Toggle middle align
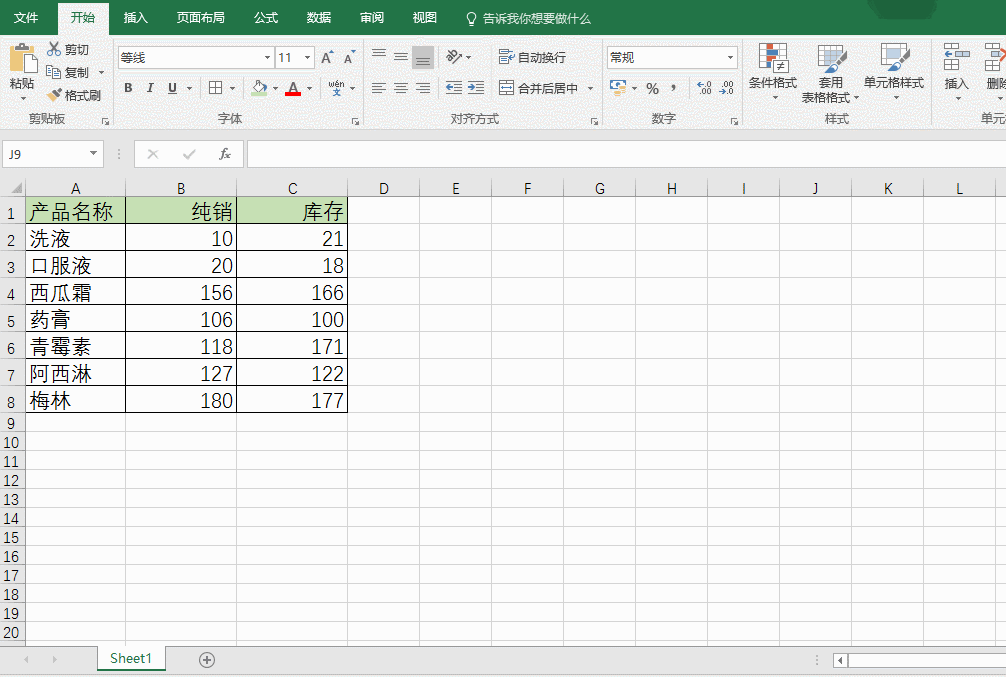Viewport: 1006px width, 677px height. coord(401,57)
